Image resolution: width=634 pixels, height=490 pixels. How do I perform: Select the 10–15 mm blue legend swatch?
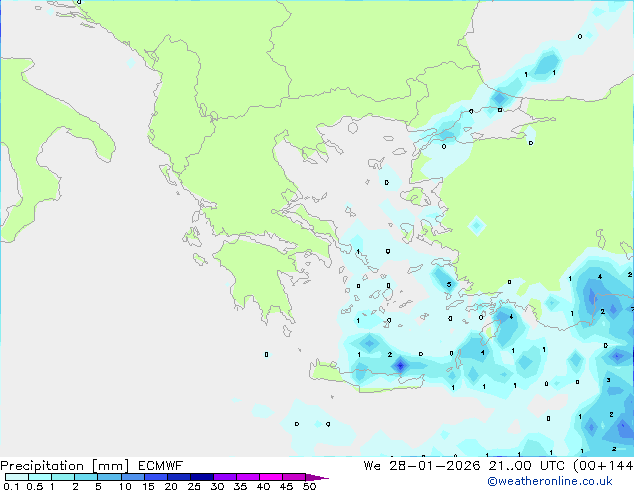tap(133, 477)
